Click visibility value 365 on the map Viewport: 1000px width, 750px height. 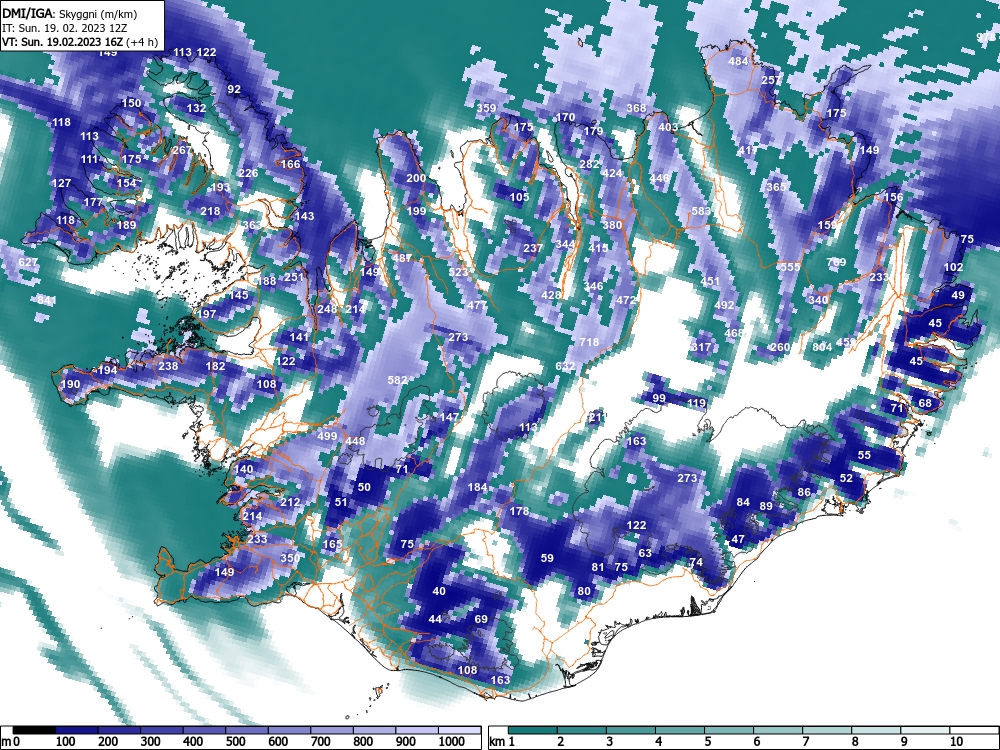(x=777, y=187)
